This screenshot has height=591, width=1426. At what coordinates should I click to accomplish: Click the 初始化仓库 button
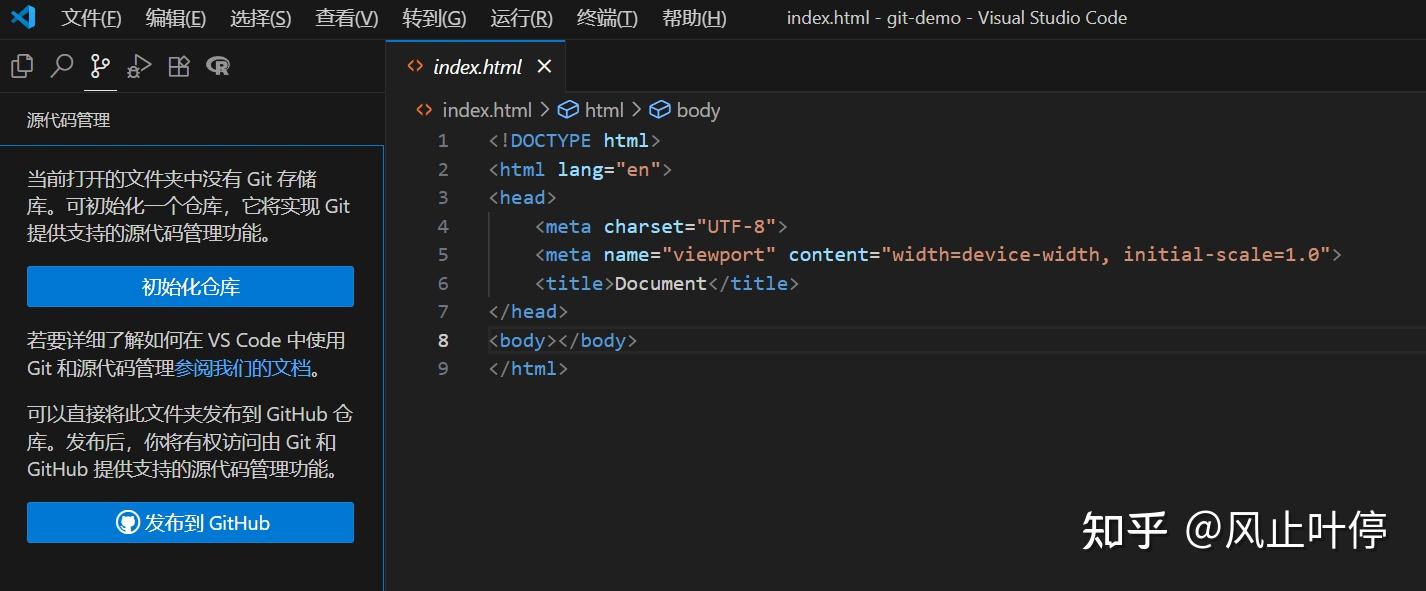point(190,287)
